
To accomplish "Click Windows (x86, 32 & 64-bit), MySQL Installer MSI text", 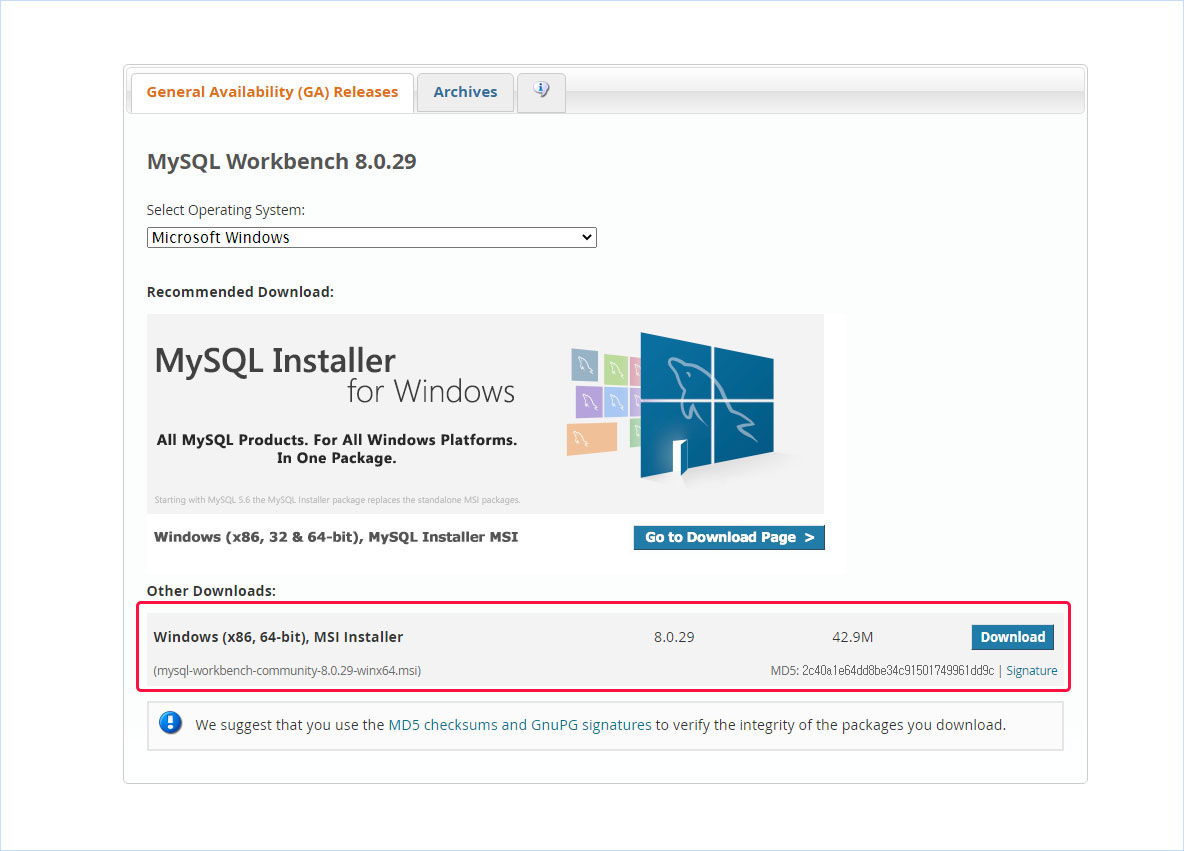I will click(x=336, y=537).
